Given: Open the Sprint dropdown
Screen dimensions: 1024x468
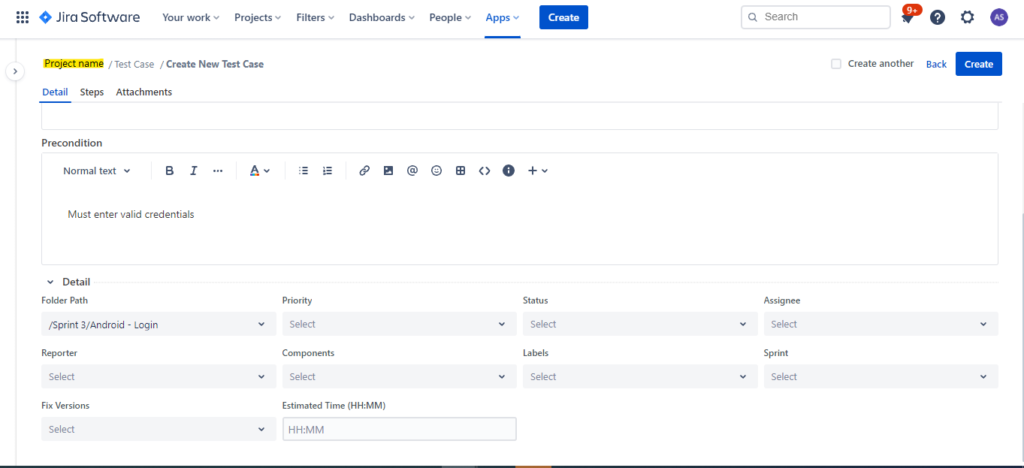Looking at the screenshot, I should [881, 377].
